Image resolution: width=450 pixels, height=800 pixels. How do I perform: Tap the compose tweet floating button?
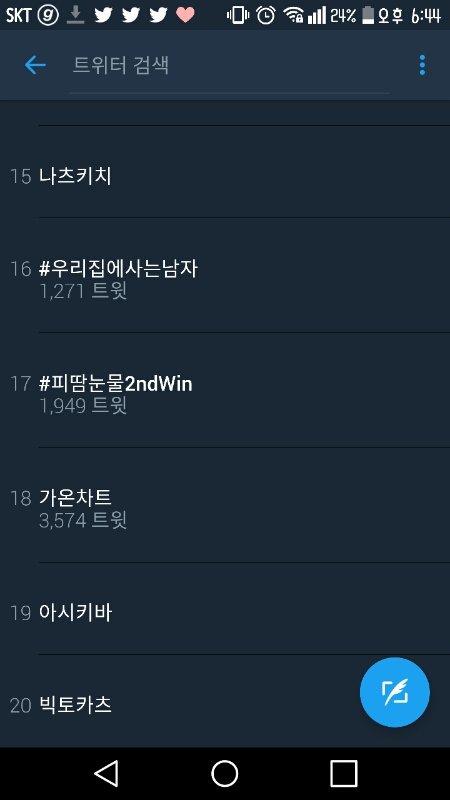pos(394,692)
